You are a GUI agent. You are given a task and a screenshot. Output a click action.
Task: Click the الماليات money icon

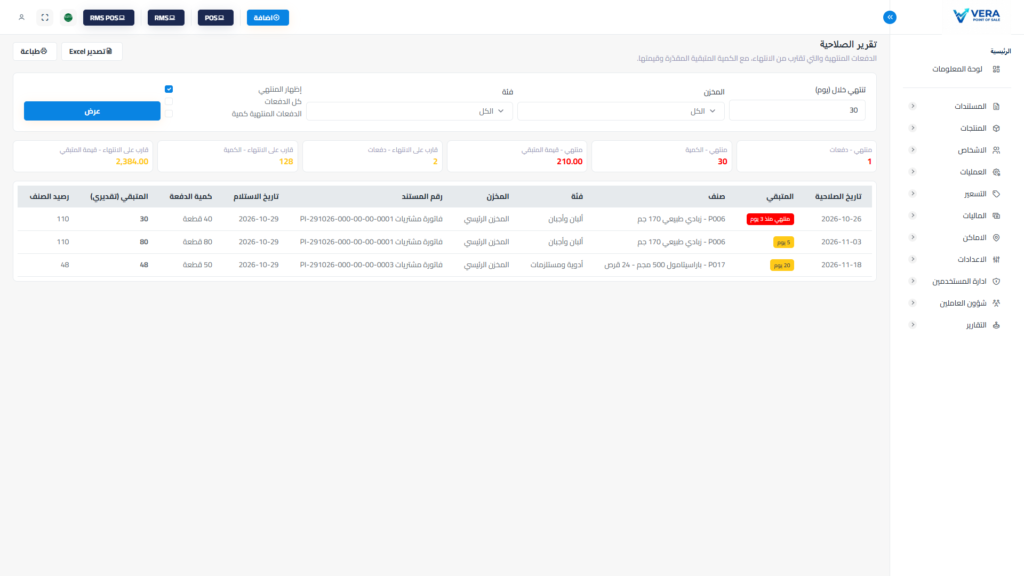[x=996, y=216]
